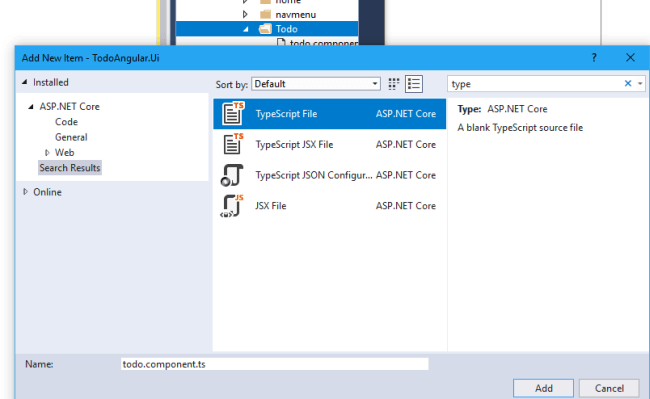Open the Sort by Default dropdown
This screenshot has width=650, height=399.
(316, 84)
